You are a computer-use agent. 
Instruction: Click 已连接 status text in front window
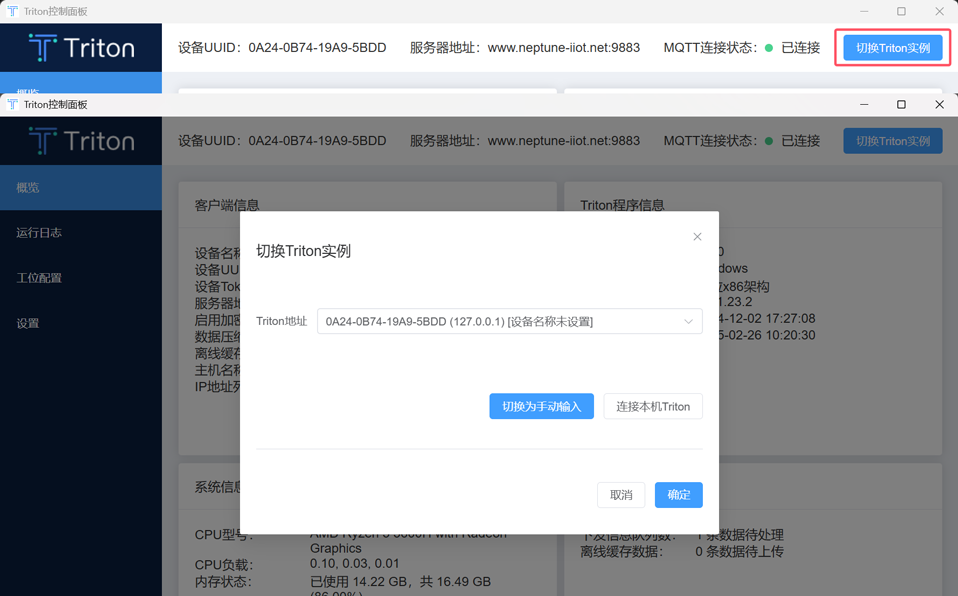[800, 141]
